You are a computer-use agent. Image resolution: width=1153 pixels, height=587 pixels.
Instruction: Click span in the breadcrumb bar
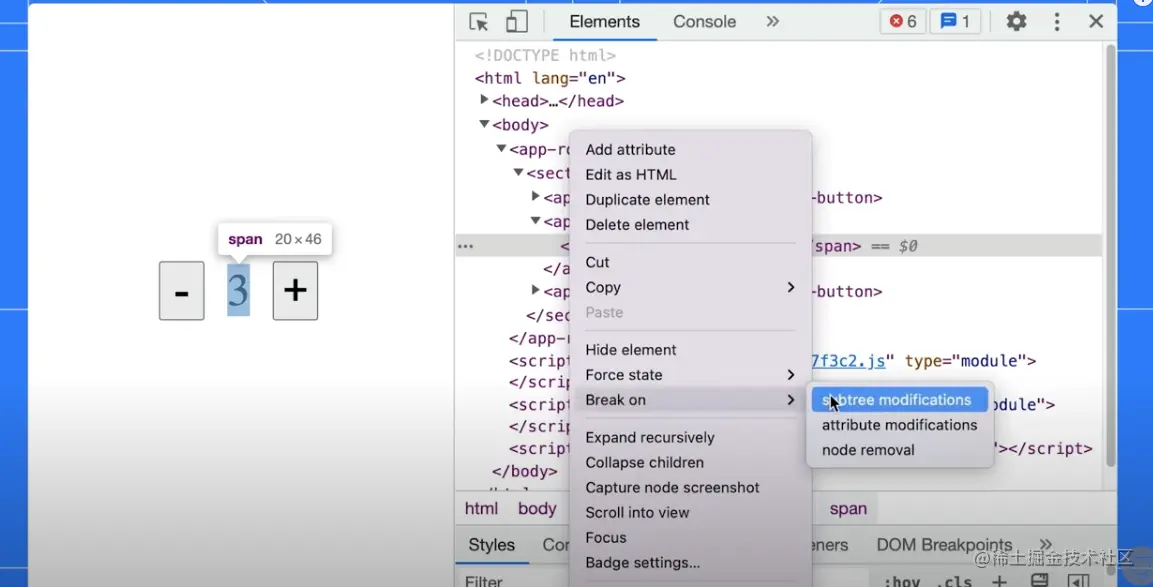coord(848,509)
